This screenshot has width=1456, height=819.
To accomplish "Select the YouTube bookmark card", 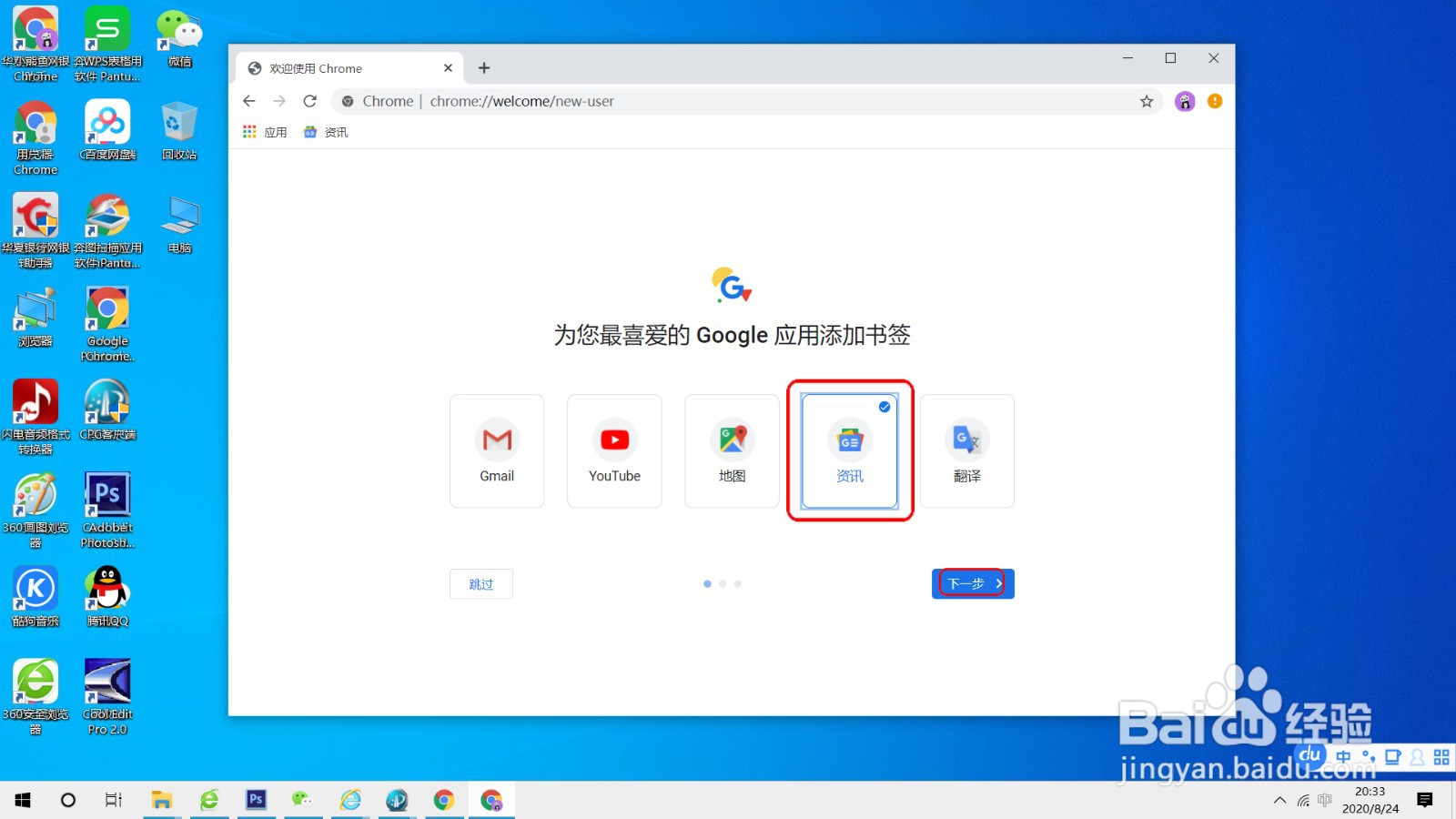I will tap(613, 450).
